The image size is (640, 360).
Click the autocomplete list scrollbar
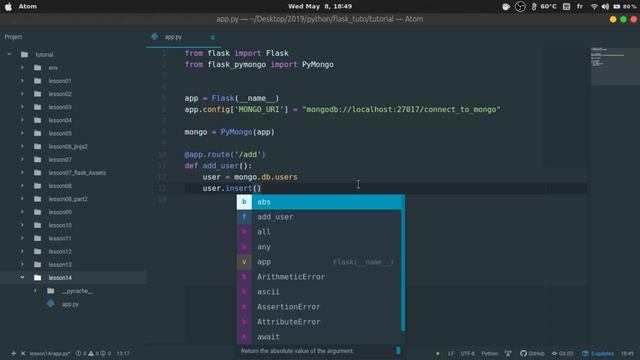(x=403, y=263)
